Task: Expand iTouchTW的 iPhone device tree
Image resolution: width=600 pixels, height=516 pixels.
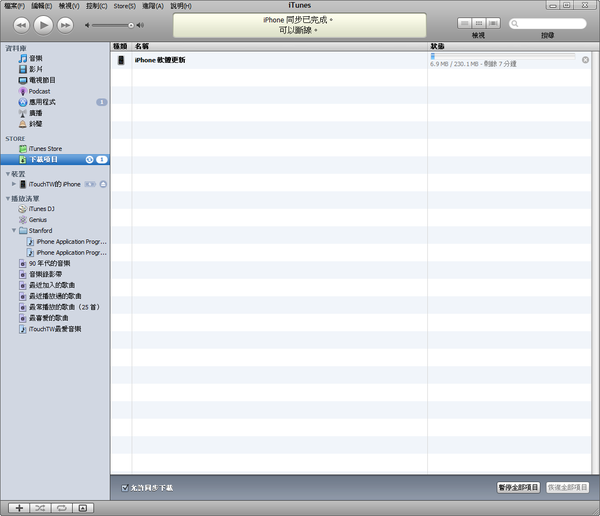Action: point(14,184)
